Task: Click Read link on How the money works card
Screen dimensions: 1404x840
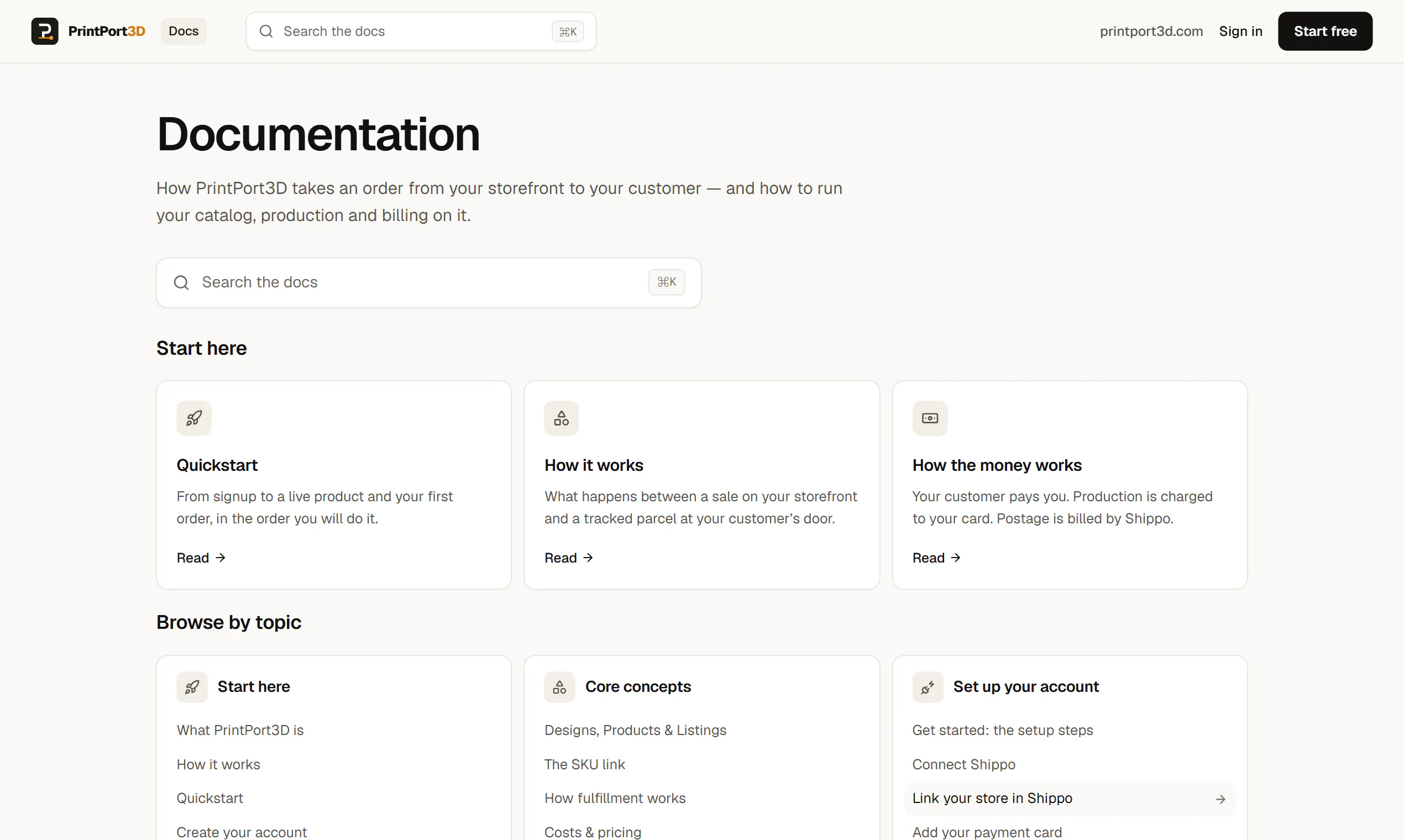Action: tap(937, 558)
